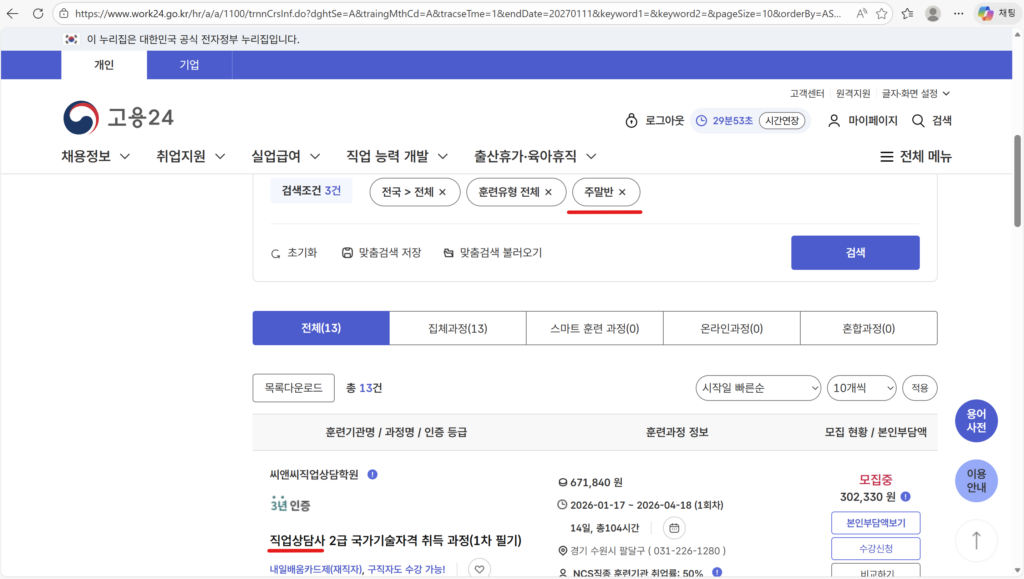Click the 용어사전 floating circle icon
The height and width of the screenshot is (579, 1024).
coord(976,420)
